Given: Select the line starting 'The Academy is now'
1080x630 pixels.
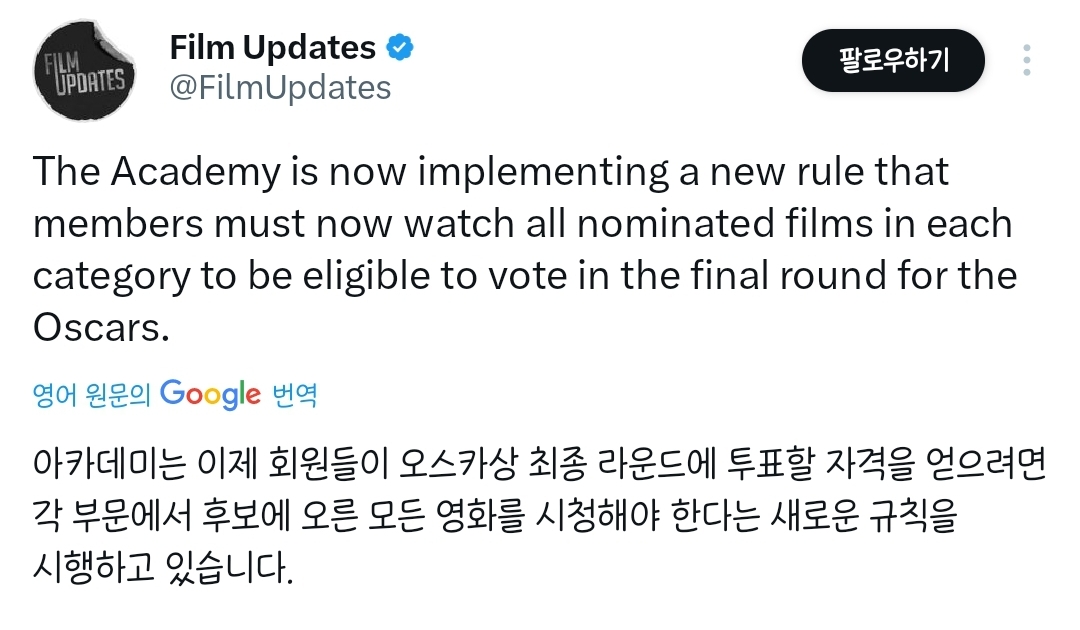Looking at the screenshot, I should [x=491, y=171].
